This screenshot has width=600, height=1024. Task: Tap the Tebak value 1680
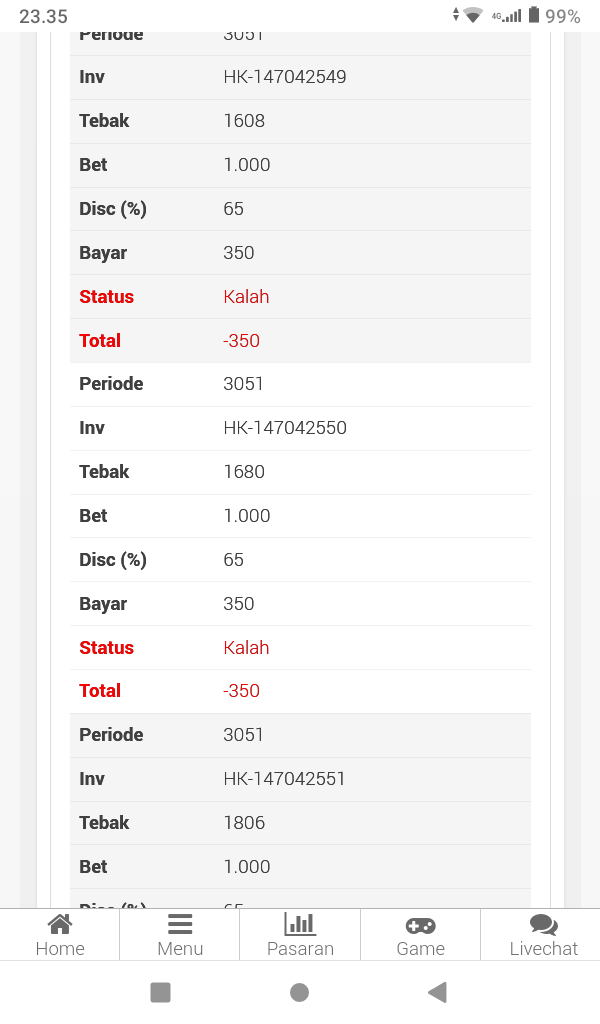pyautogui.click(x=244, y=472)
